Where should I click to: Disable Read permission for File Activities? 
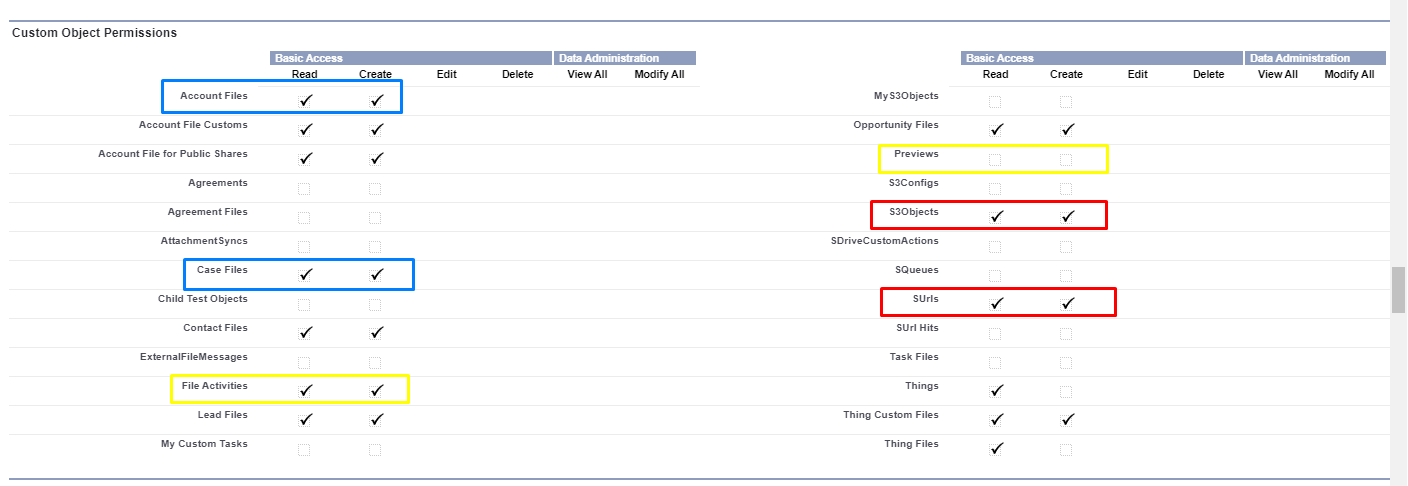coord(305,390)
